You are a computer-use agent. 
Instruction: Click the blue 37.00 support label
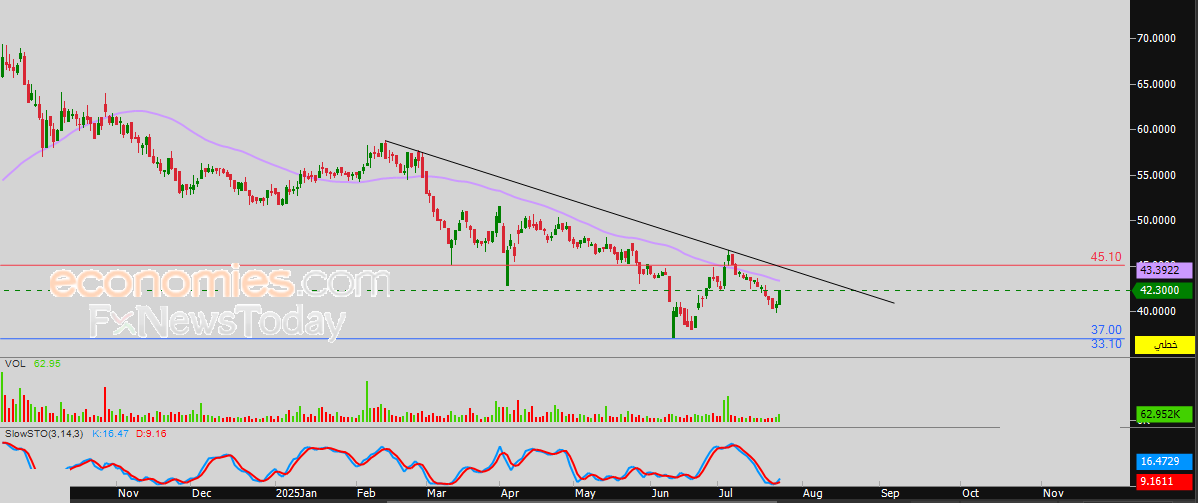coord(1106,329)
